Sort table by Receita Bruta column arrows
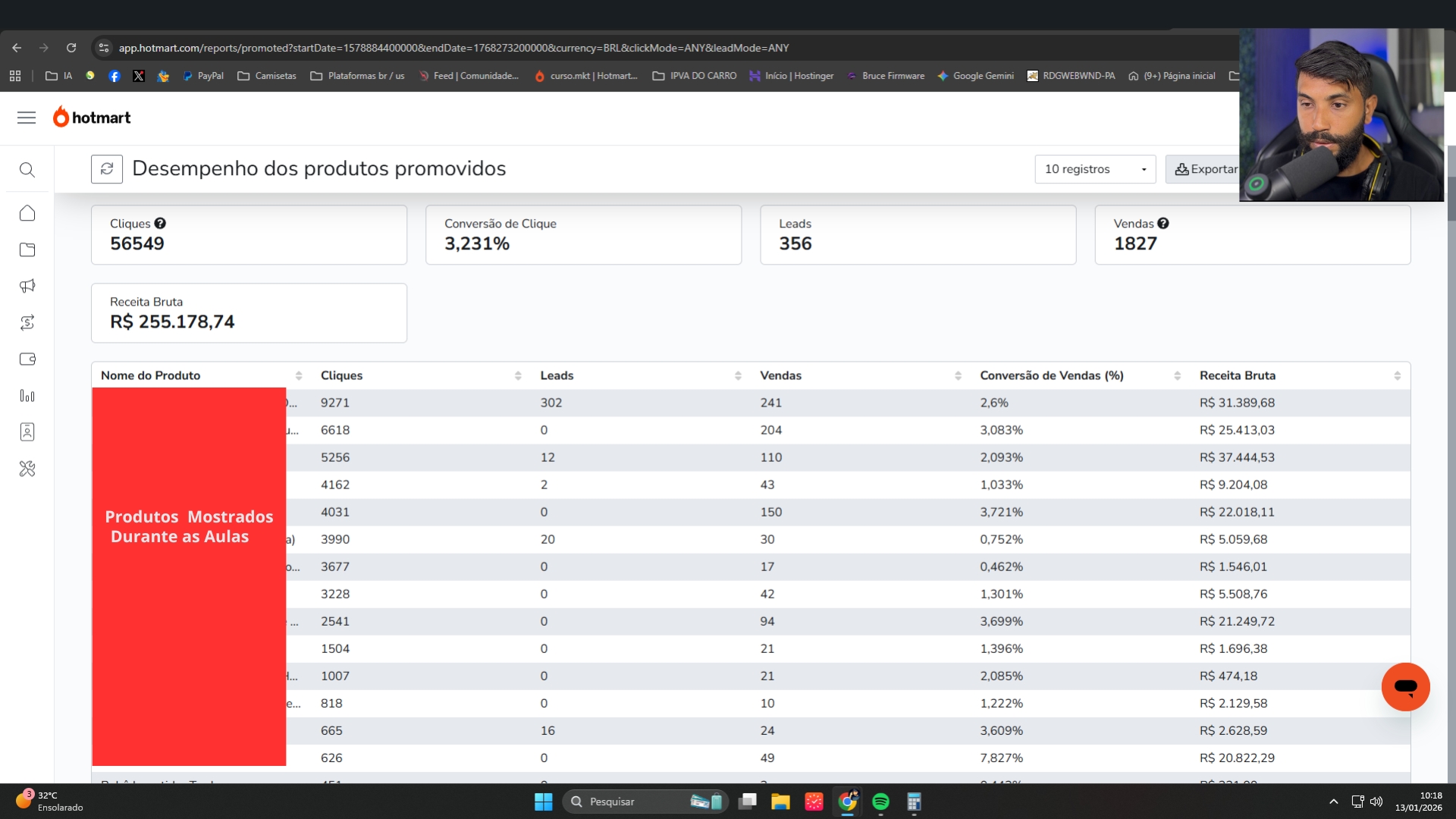The width and height of the screenshot is (1456, 819). (1397, 376)
